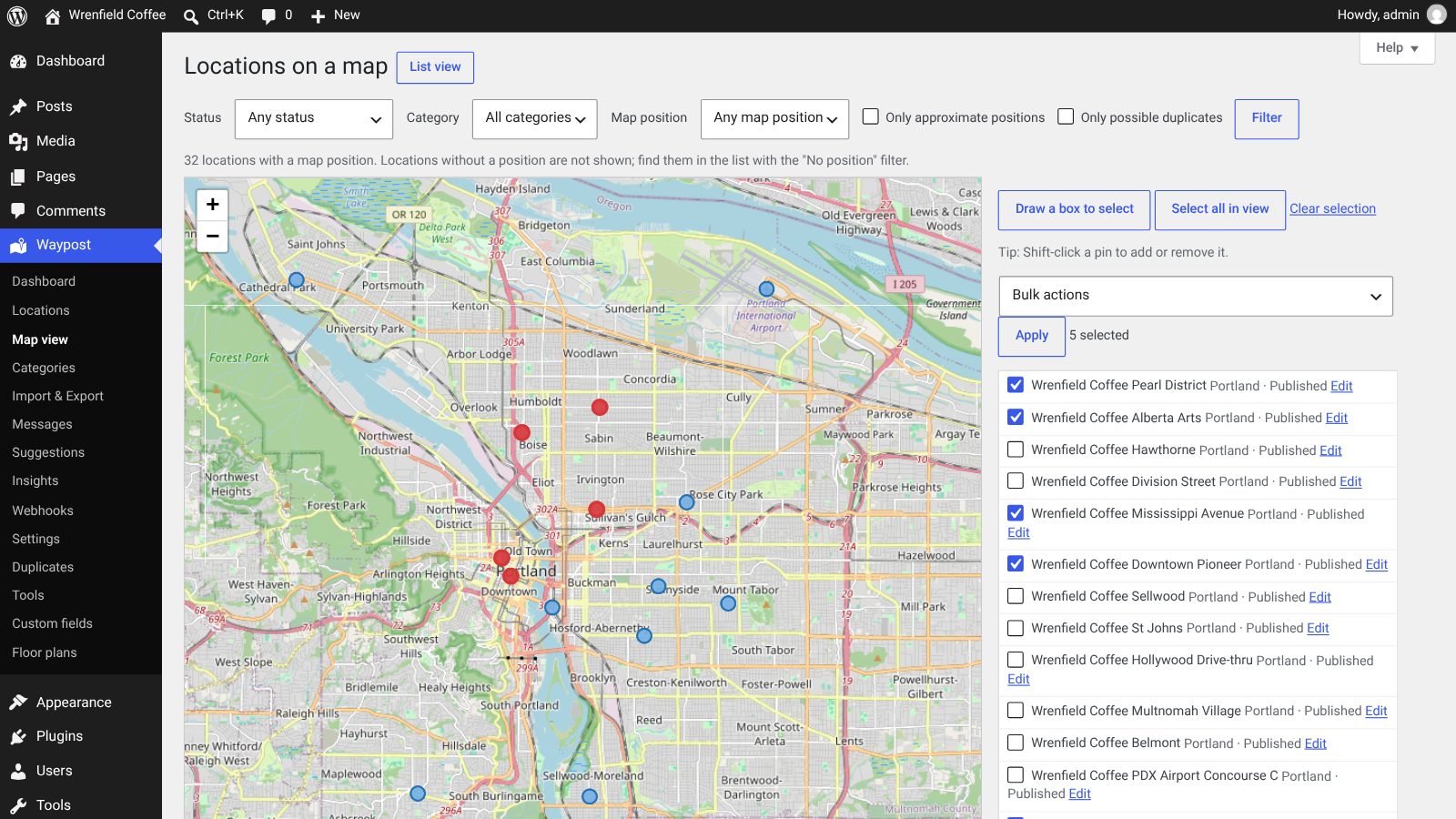Viewport: 1456px width, 819px height.
Task: Open Floor plans submenu item
Action: 45,652
